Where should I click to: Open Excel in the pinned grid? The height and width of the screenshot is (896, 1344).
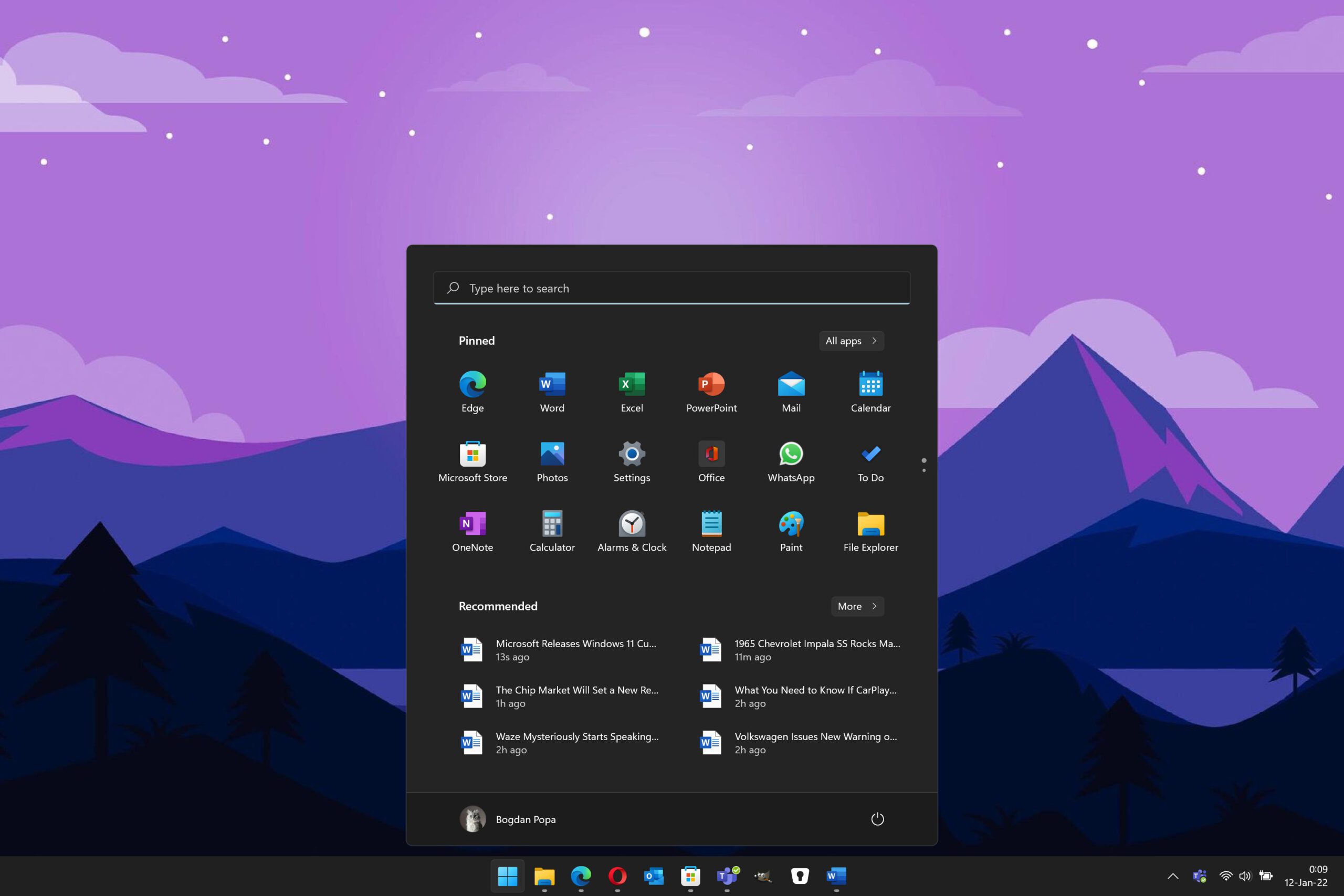tap(632, 392)
